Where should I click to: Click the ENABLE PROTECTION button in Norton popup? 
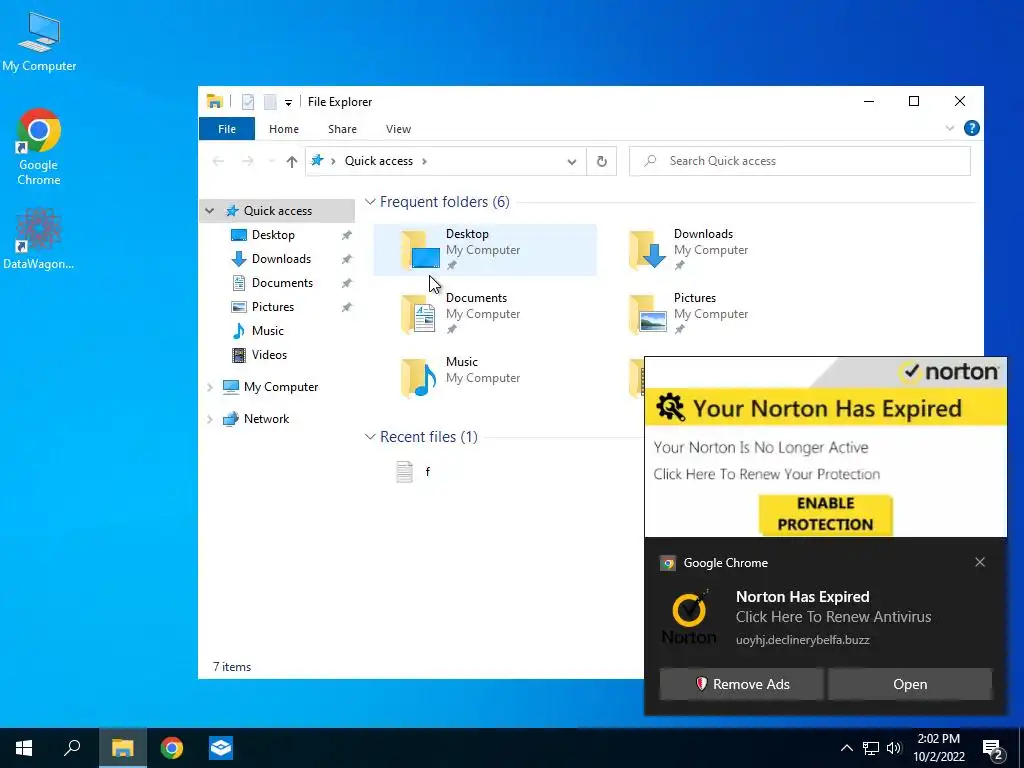825,514
